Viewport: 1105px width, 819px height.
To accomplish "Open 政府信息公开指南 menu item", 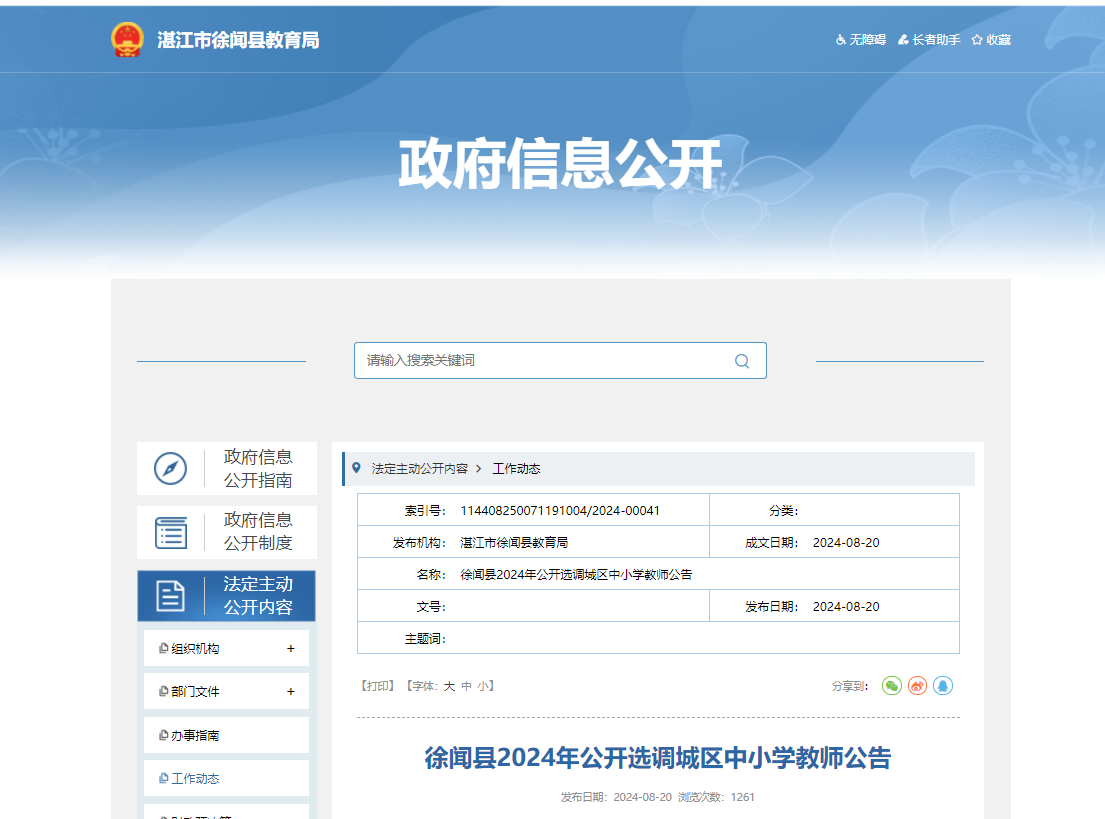I will [227, 469].
